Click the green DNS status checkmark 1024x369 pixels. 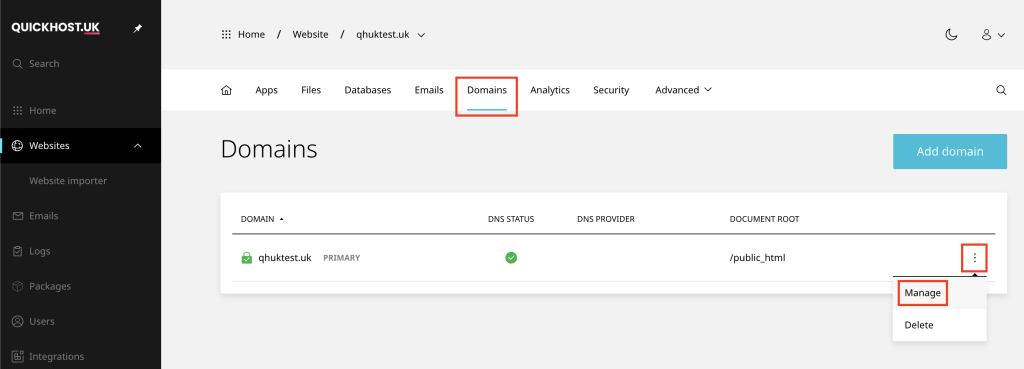point(511,258)
